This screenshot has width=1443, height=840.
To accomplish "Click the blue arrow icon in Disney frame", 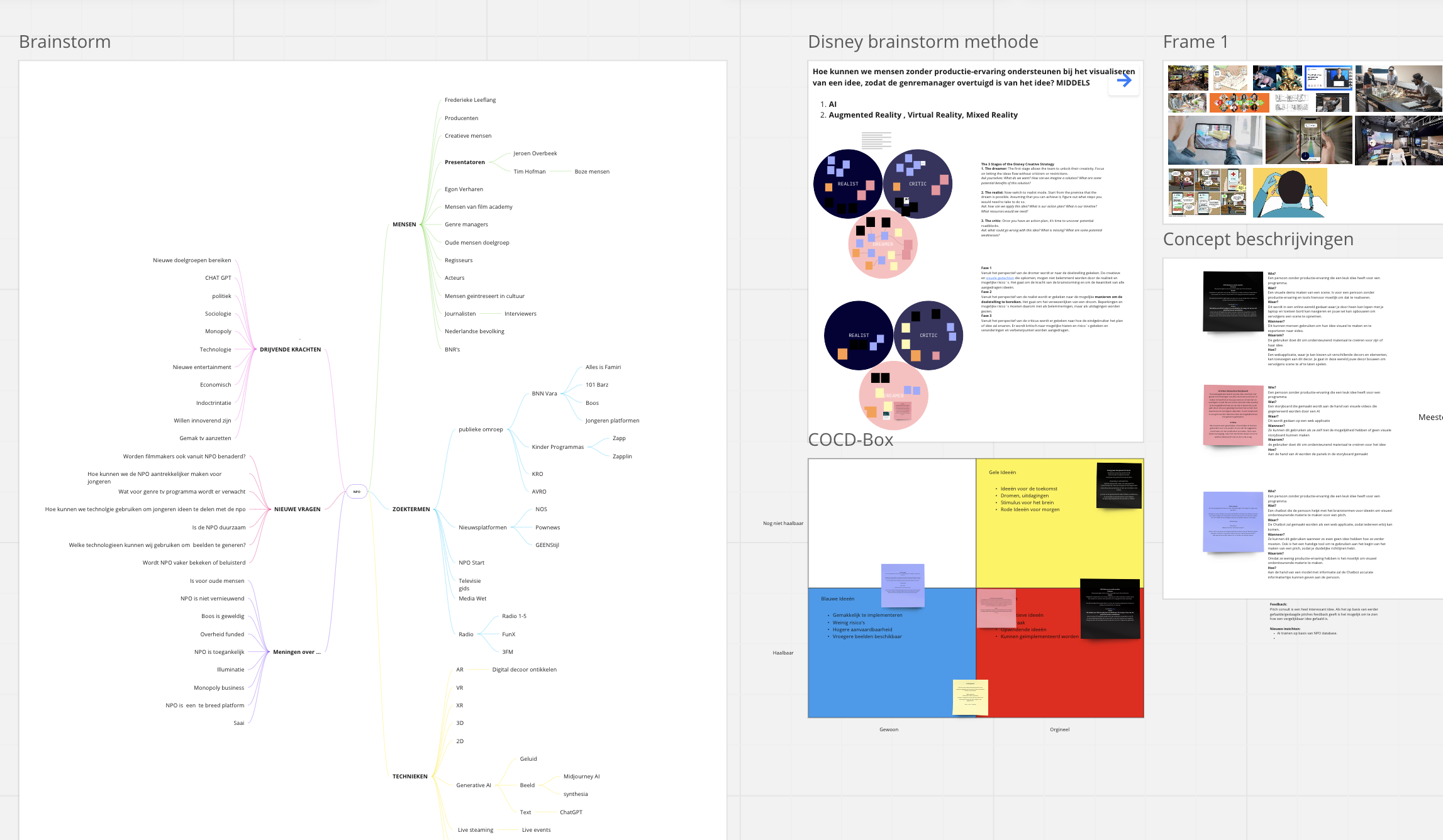I will pos(1124,81).
